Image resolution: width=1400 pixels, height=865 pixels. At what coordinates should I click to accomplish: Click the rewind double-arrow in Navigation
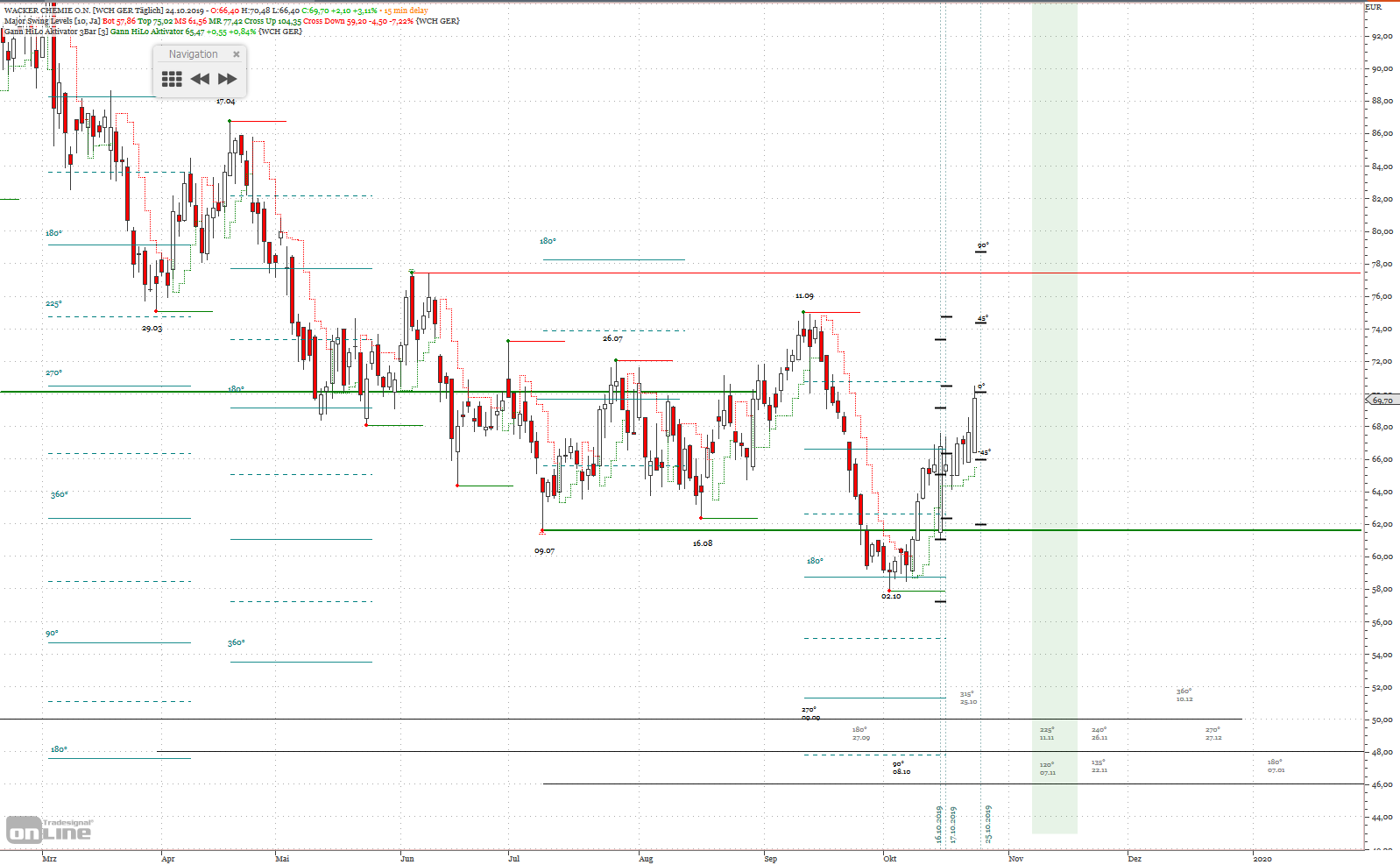(x=200, y=79)
